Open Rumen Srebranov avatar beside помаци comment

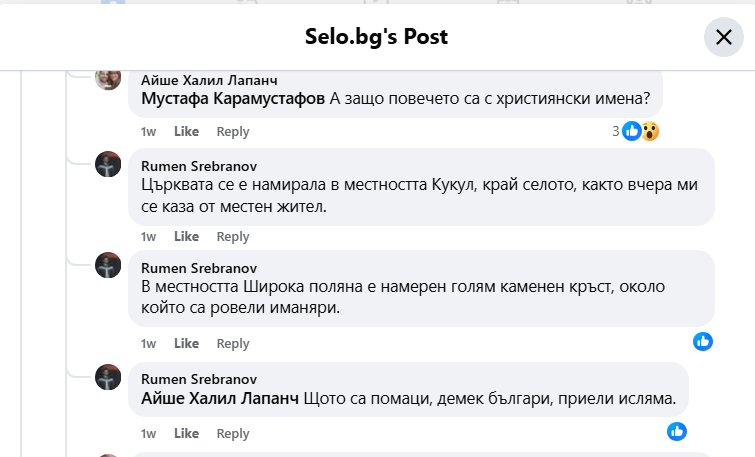[x=108, y=377]
